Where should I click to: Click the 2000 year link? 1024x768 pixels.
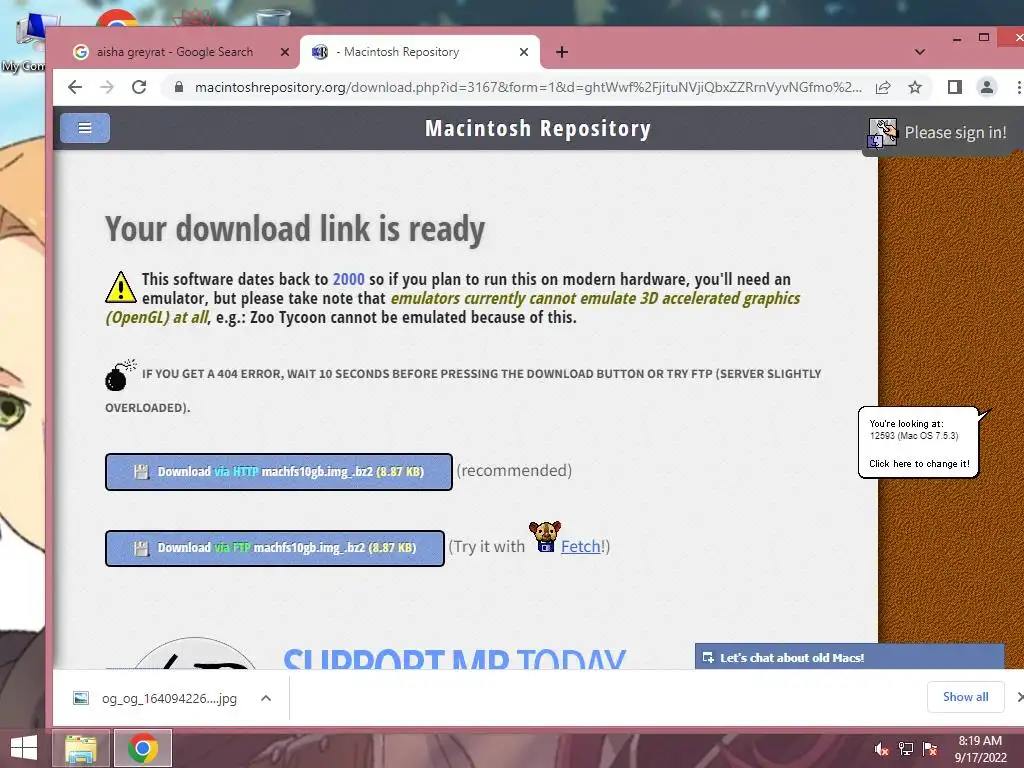349,280
